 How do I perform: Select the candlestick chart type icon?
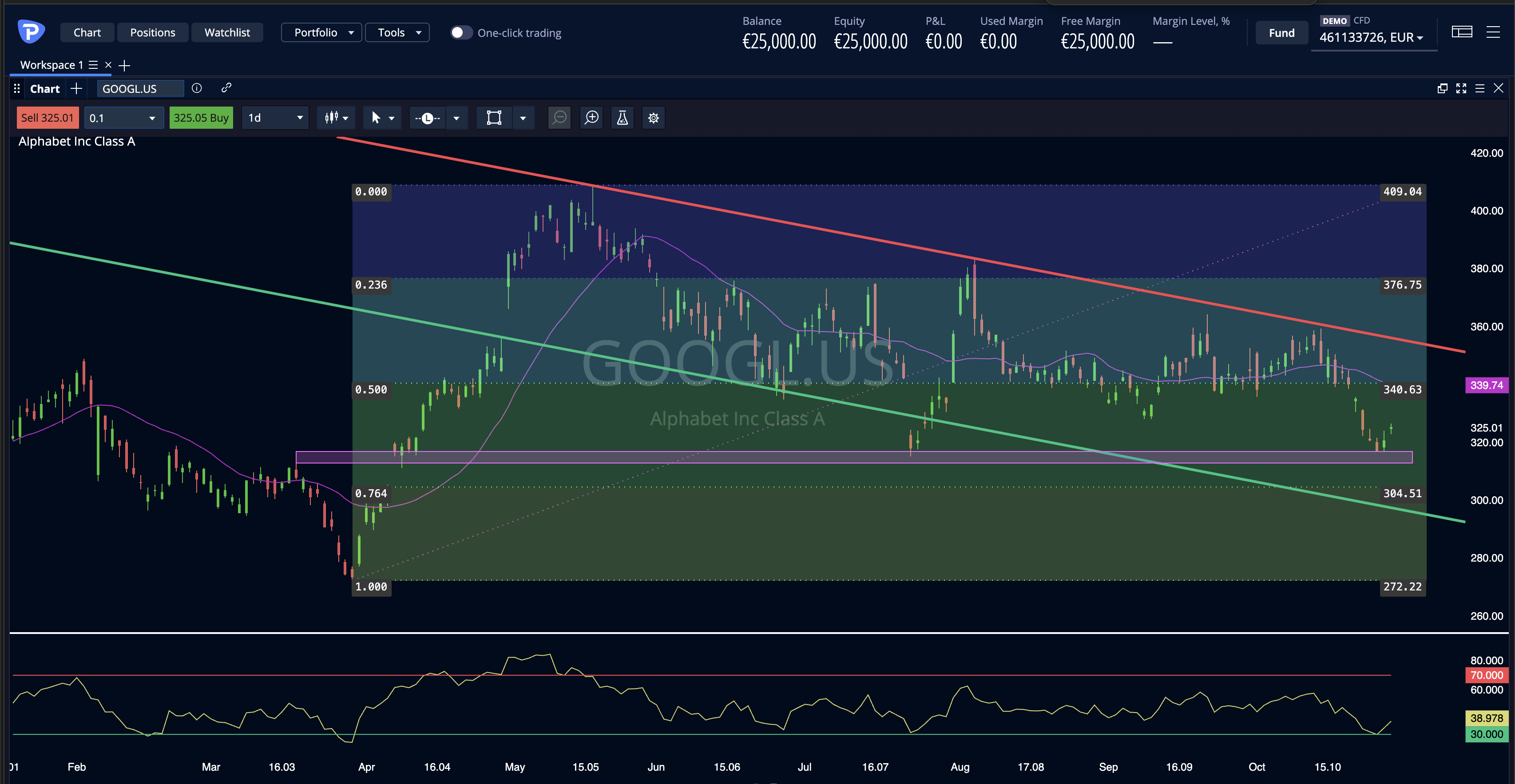(332, 118)
